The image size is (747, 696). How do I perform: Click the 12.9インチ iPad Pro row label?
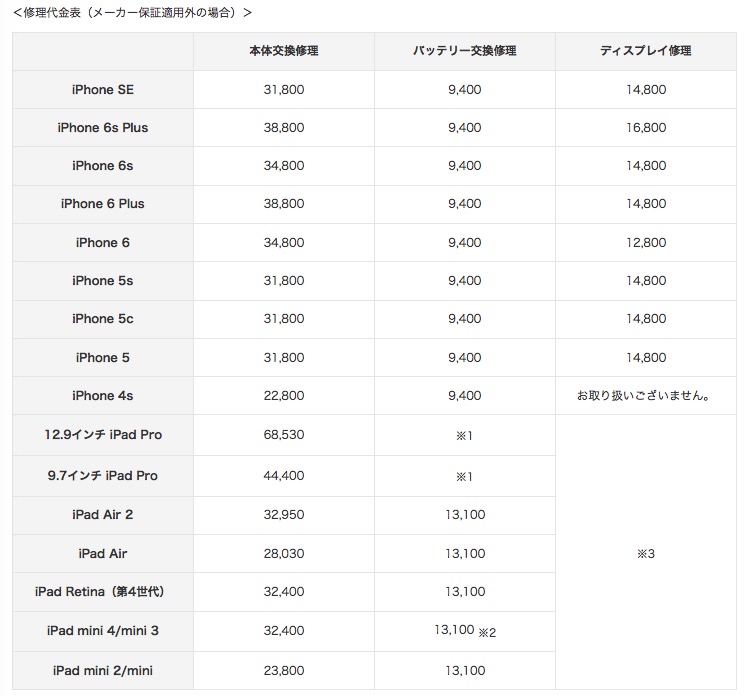point(102,435)
